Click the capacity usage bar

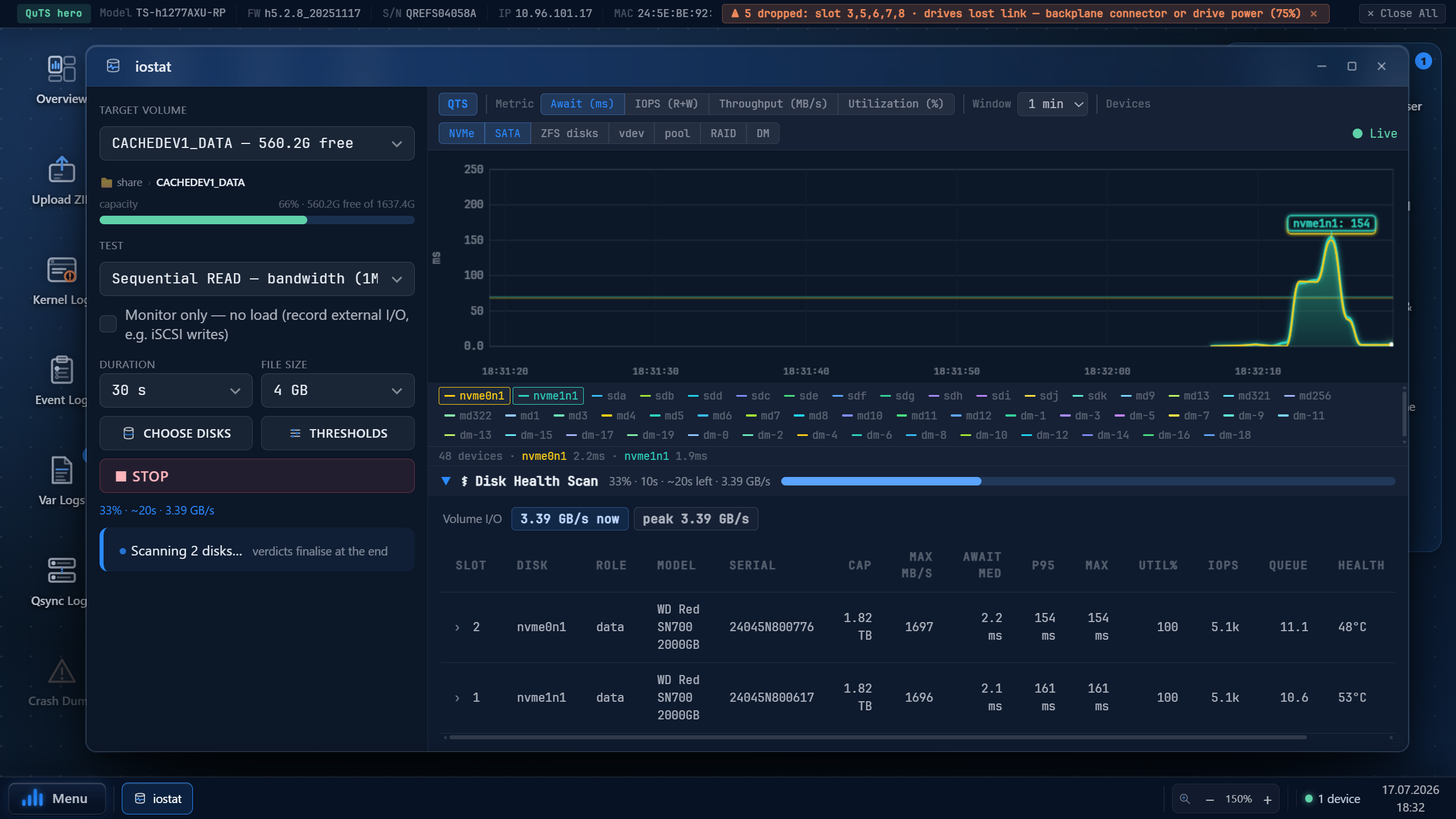257,220
